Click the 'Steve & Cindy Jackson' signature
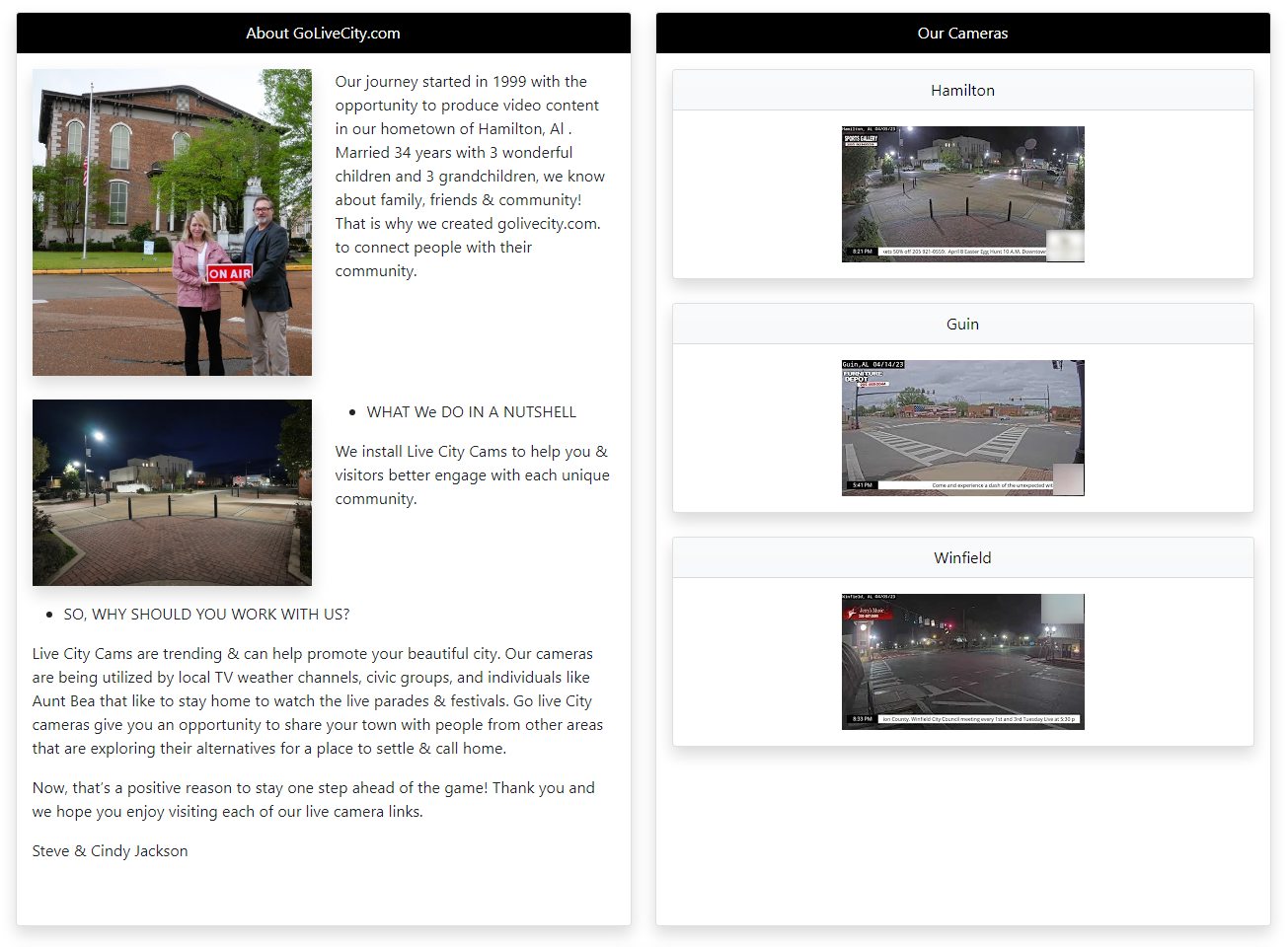The height and width of the screenshot is (947, 1288). [x=110, y=851]
